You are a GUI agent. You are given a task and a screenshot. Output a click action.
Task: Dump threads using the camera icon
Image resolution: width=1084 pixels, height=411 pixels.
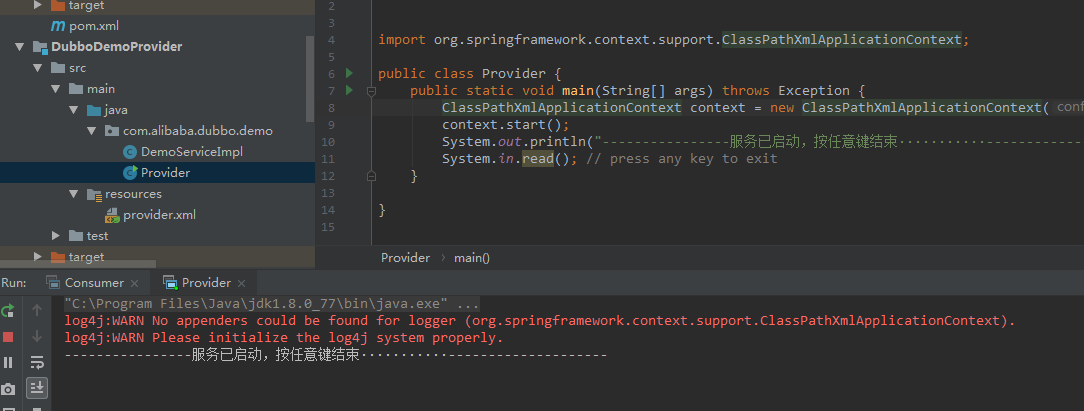tap(8, 390)
